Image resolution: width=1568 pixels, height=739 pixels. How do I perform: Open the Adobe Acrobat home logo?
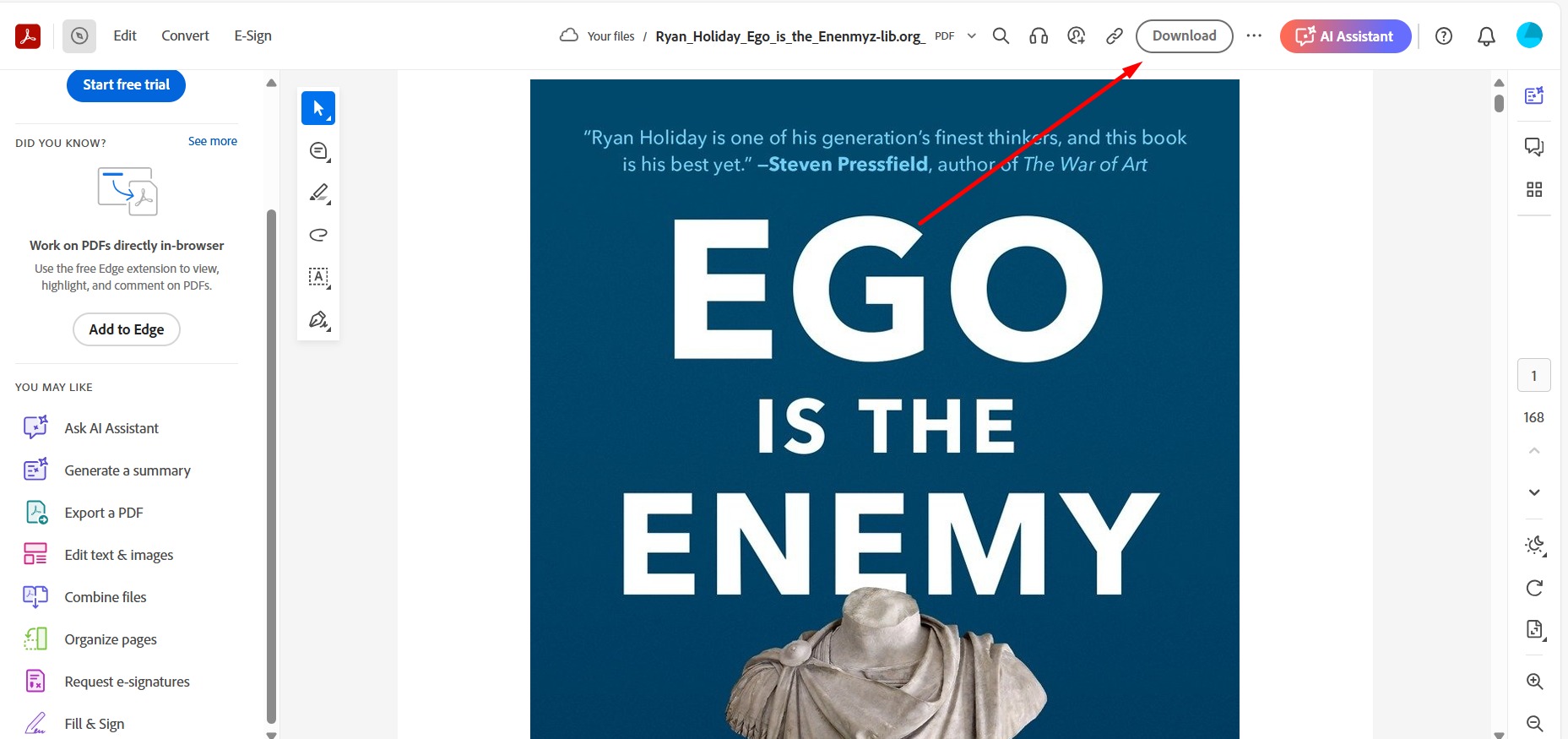click(x=28, y=36)
